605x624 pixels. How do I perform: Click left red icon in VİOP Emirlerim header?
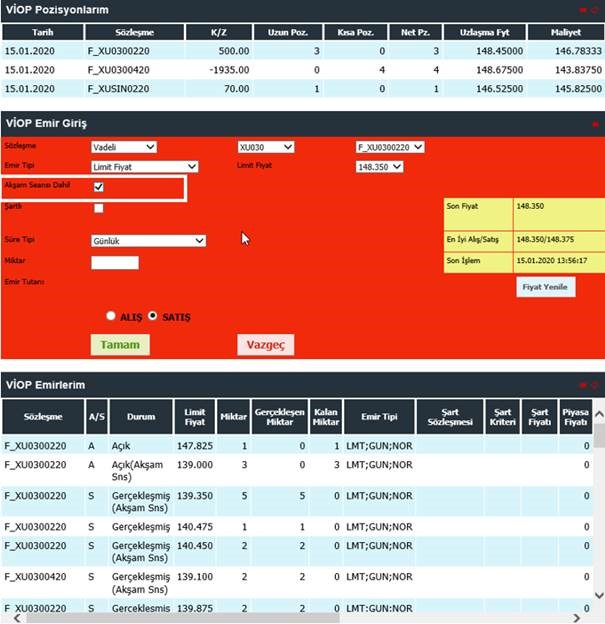pos(582,385)
